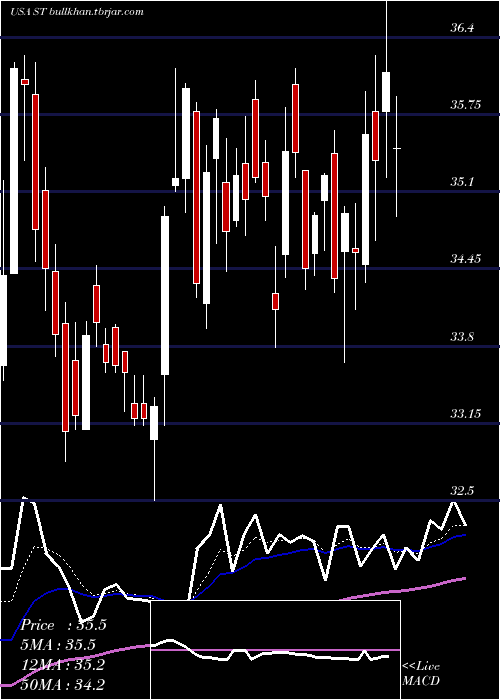Image resolution: width=500 pixels, height=700 pixels.
Task: Click the USA ST bullkhan.tbrjar.com title
Action: point(77,12)
